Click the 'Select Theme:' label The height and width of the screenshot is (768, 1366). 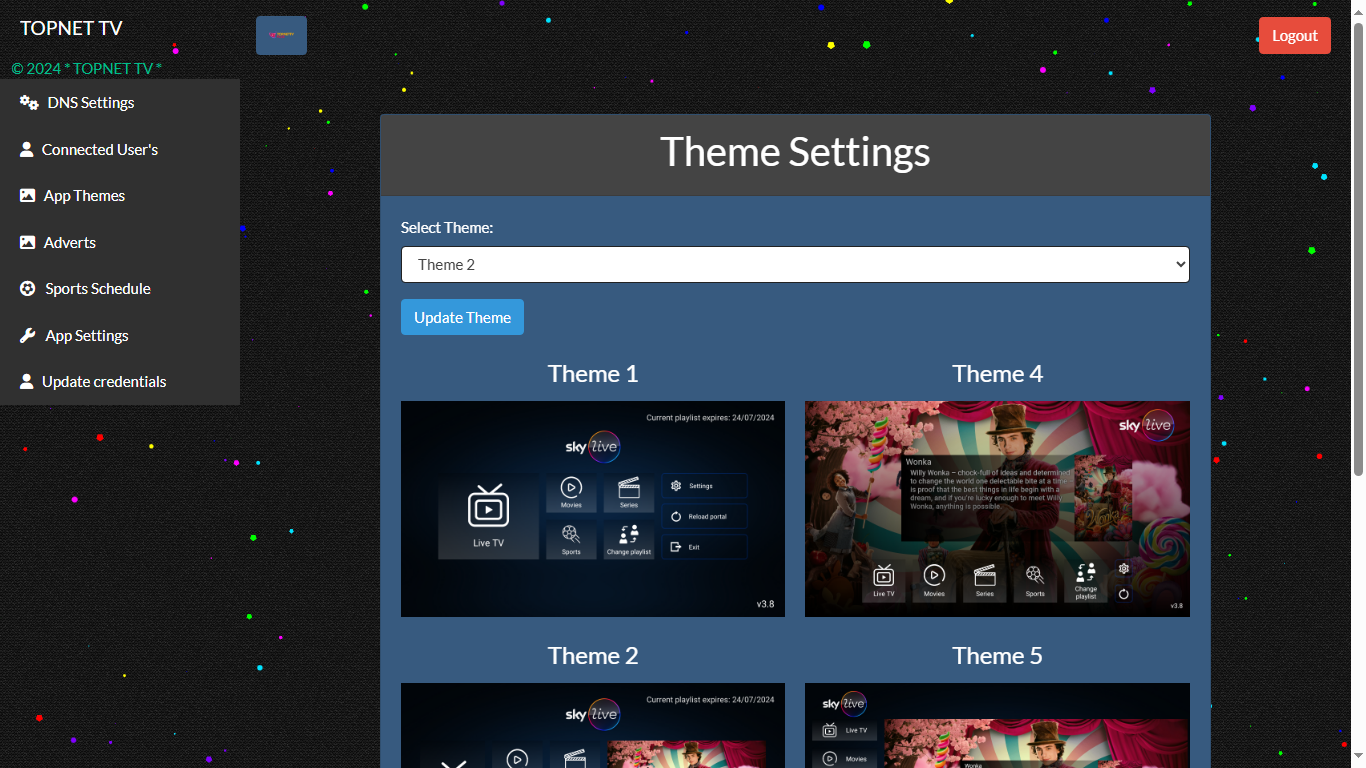point(447,228)
